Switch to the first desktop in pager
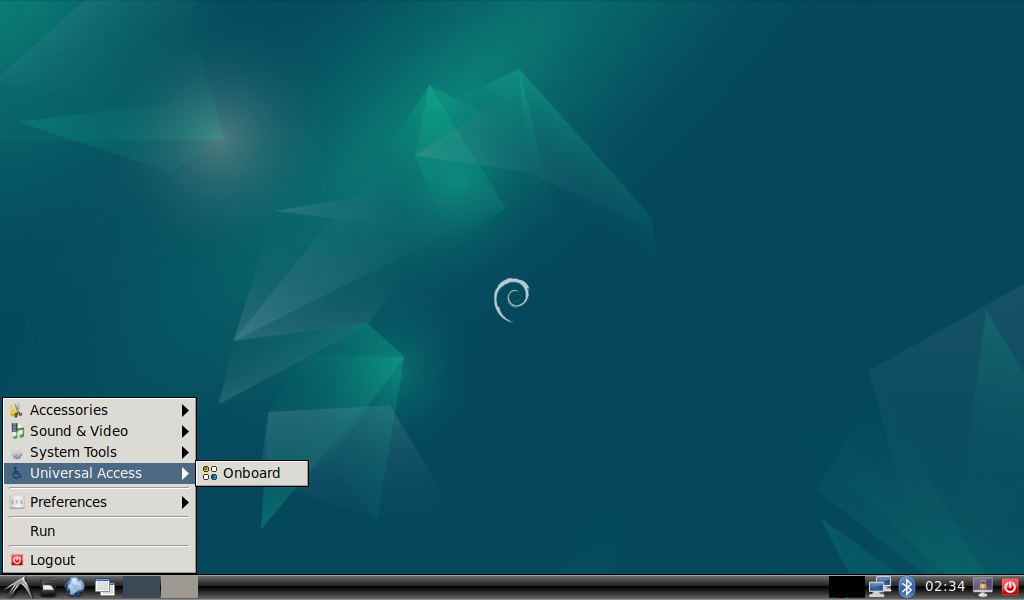Screen dimensions: 1024x600 pyautogui.click(x=142, y=587)
